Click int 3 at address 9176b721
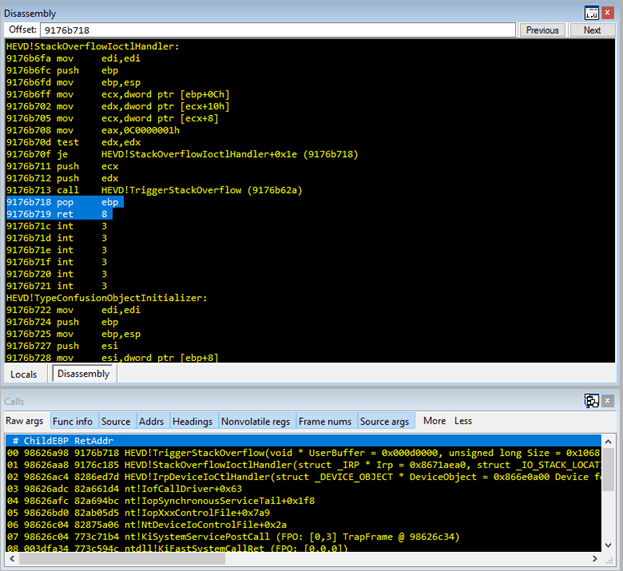This screenshot has height=571, width=623. (x=56, y=286)
